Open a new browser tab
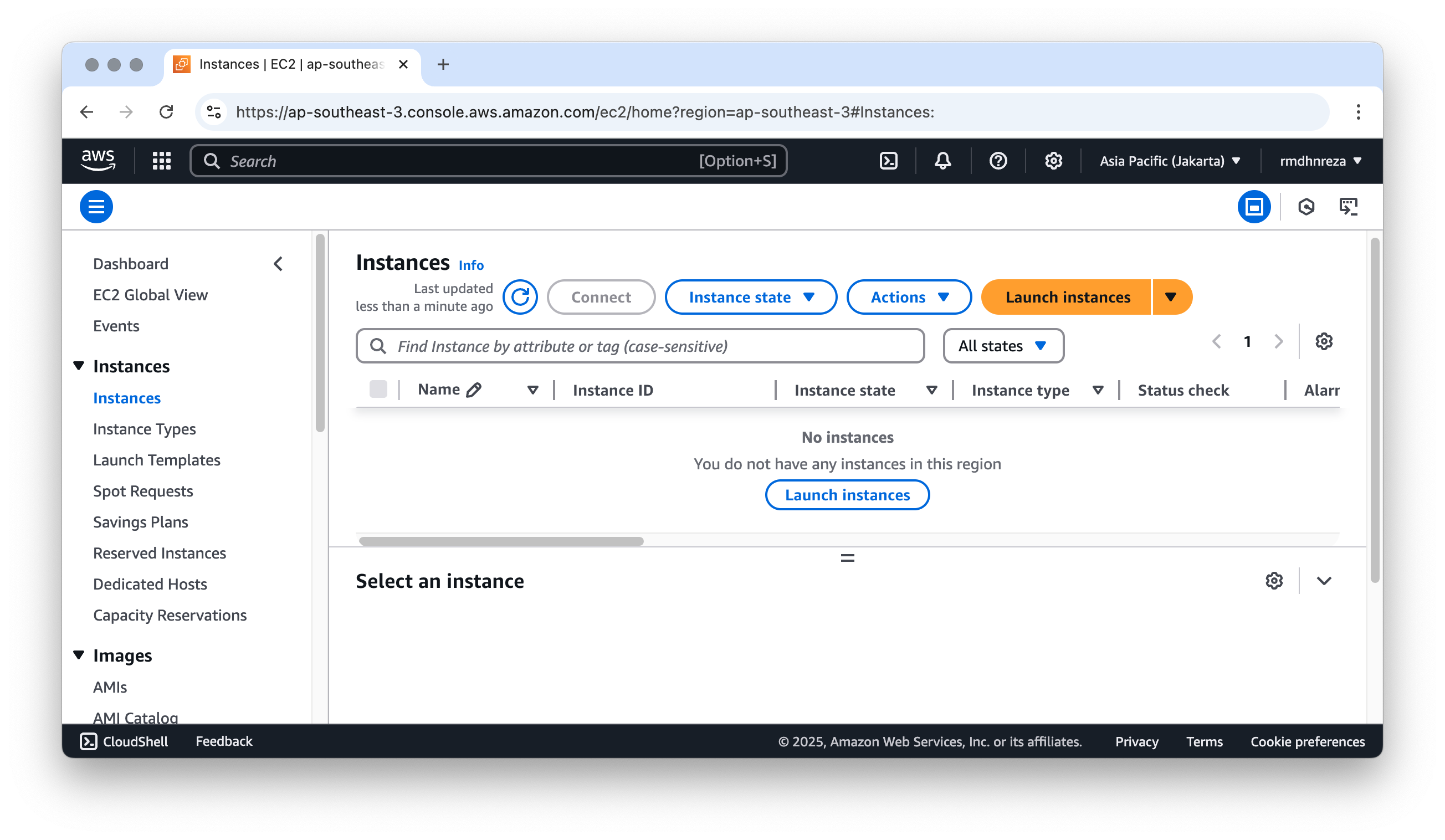This screenshot has width=1445, height=840. point(443,64)
